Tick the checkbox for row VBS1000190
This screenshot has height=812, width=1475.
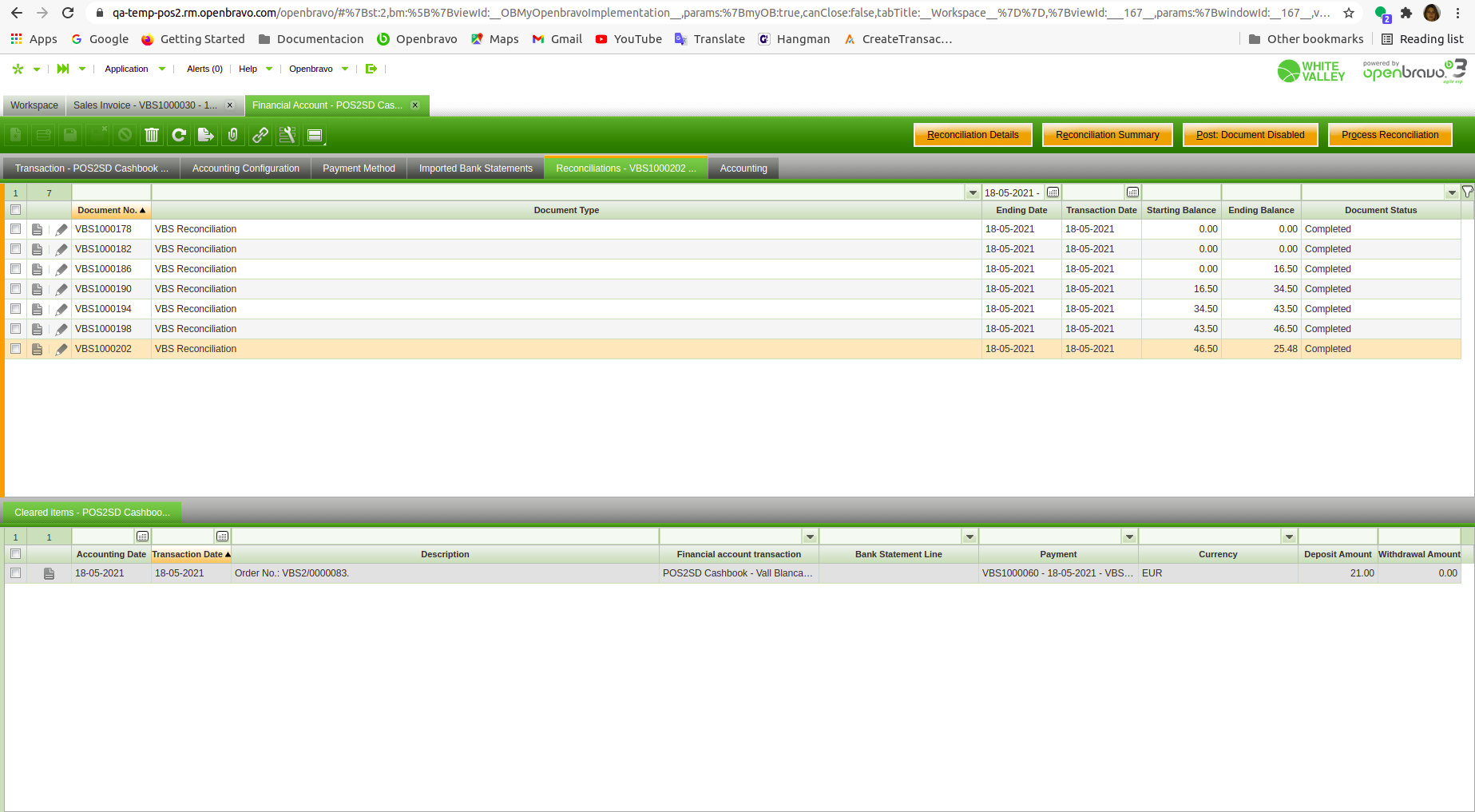[x=15, y=289]
